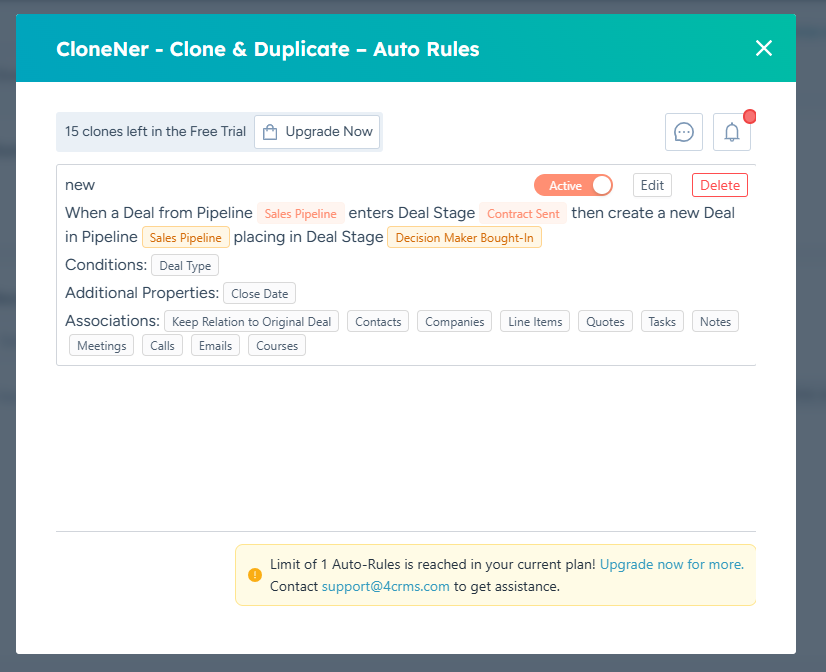Viewport: 826px width, 672px height.
Task: Click the orange Sales Pipeline target tag
Action: [x=186, y=238]
